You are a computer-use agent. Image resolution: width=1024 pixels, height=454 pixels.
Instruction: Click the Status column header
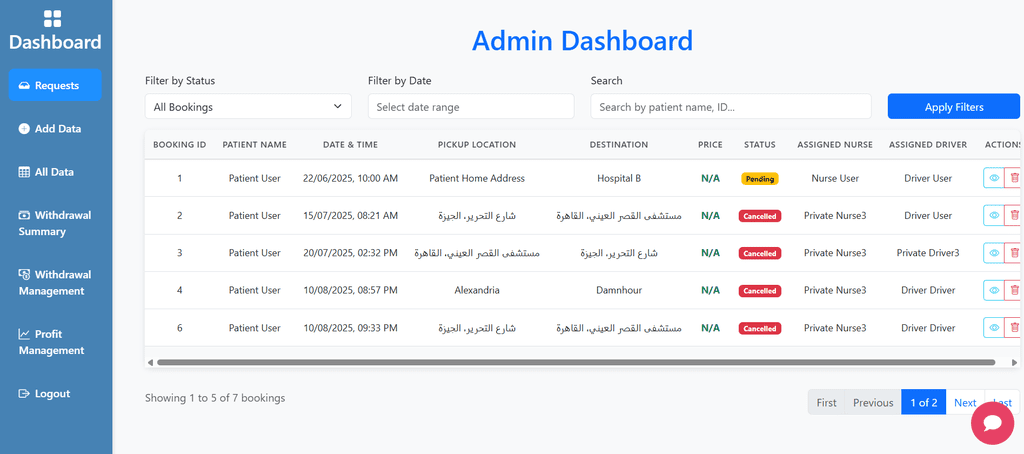pos(760,144)
